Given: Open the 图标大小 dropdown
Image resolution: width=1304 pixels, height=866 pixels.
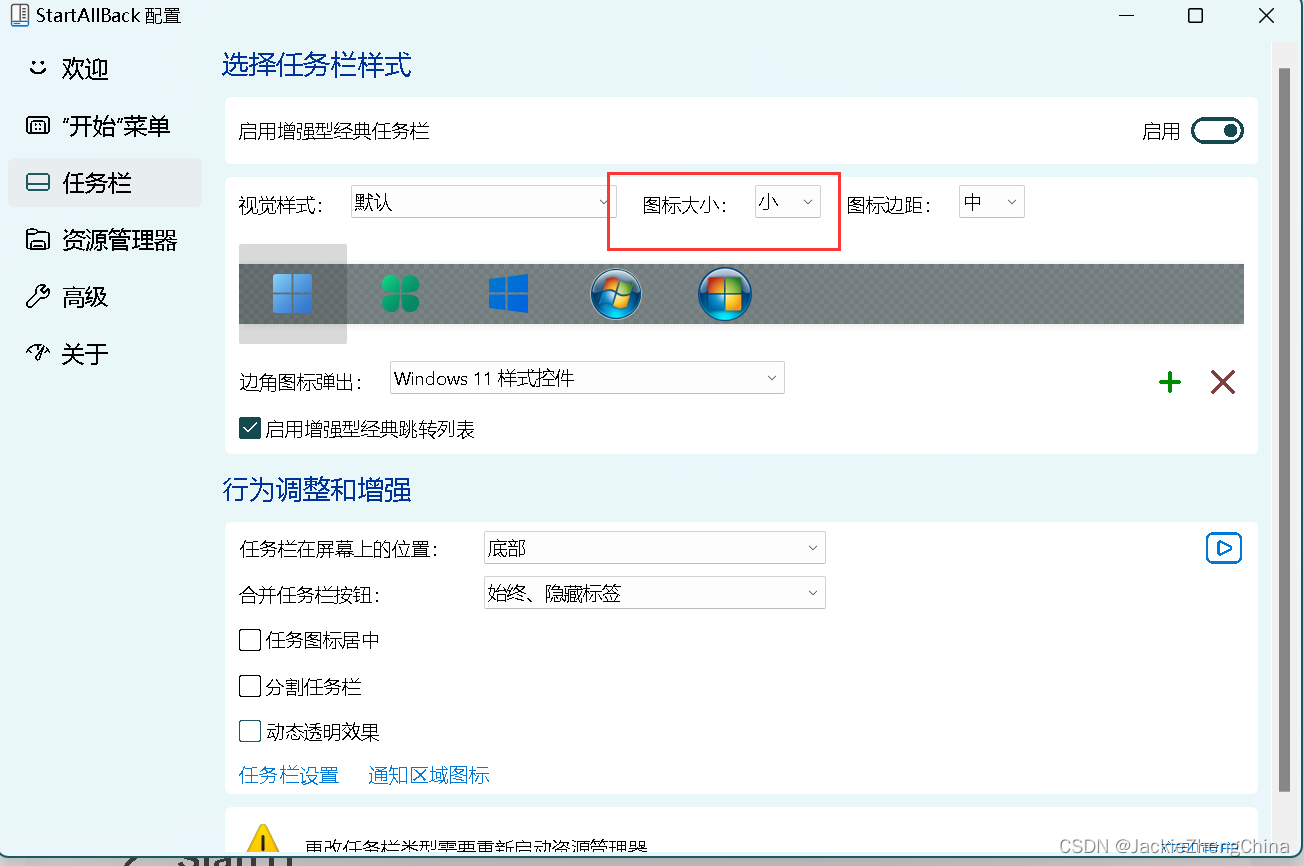Looking at the screenshot, I should coord(787,201).
